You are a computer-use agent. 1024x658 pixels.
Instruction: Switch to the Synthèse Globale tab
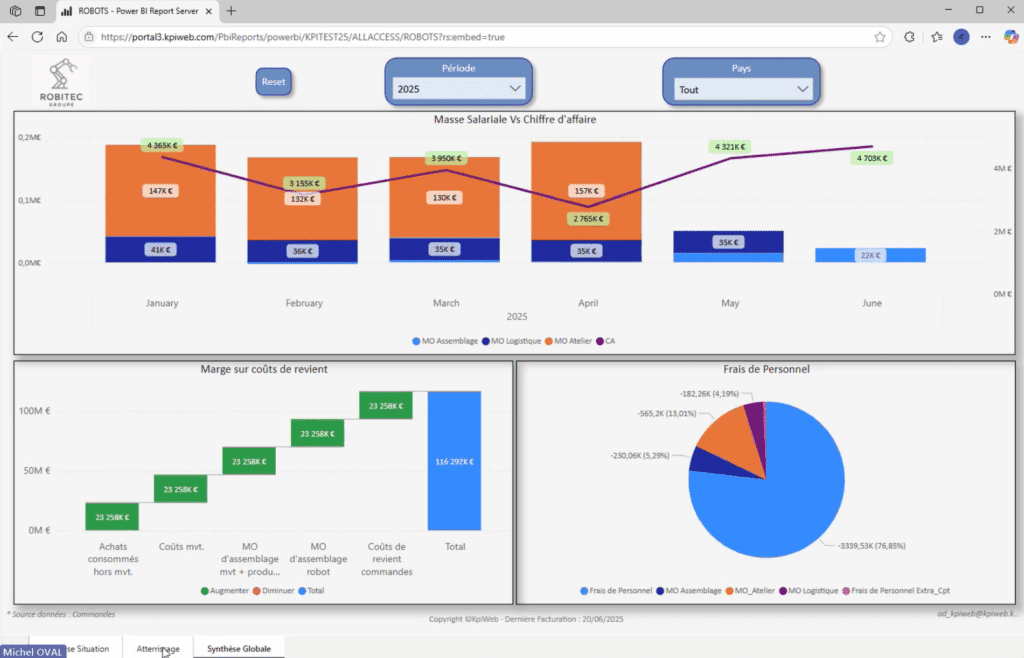point(238,648)
